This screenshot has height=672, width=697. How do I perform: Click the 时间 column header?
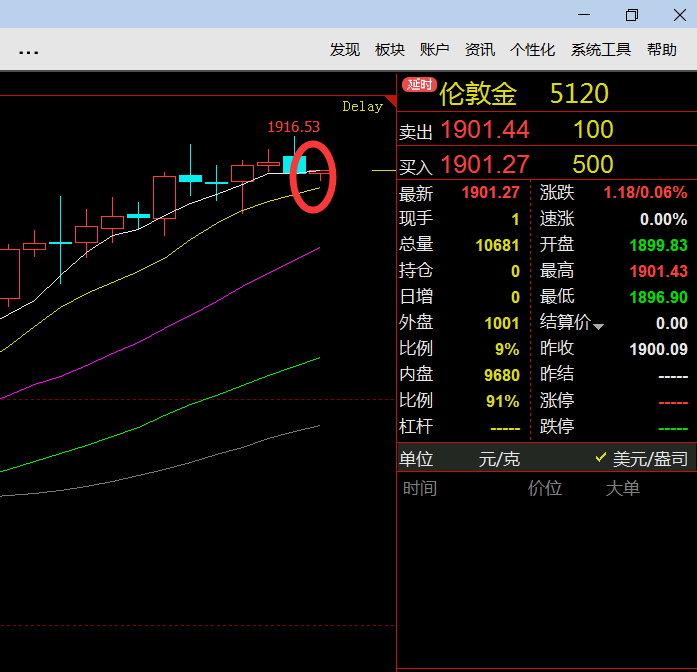point(420,488)
